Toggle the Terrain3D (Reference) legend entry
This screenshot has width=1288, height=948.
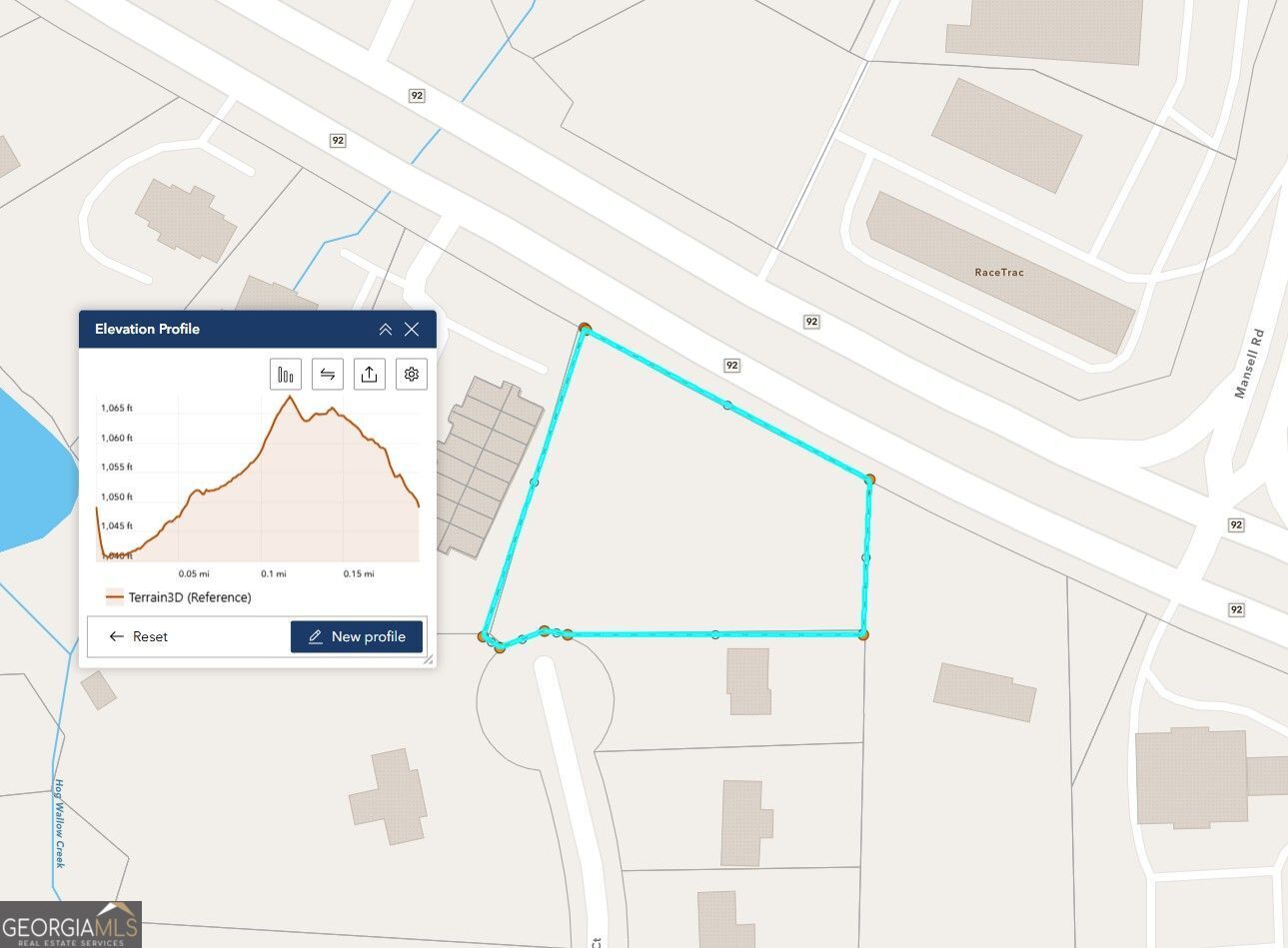pos(178,597)
